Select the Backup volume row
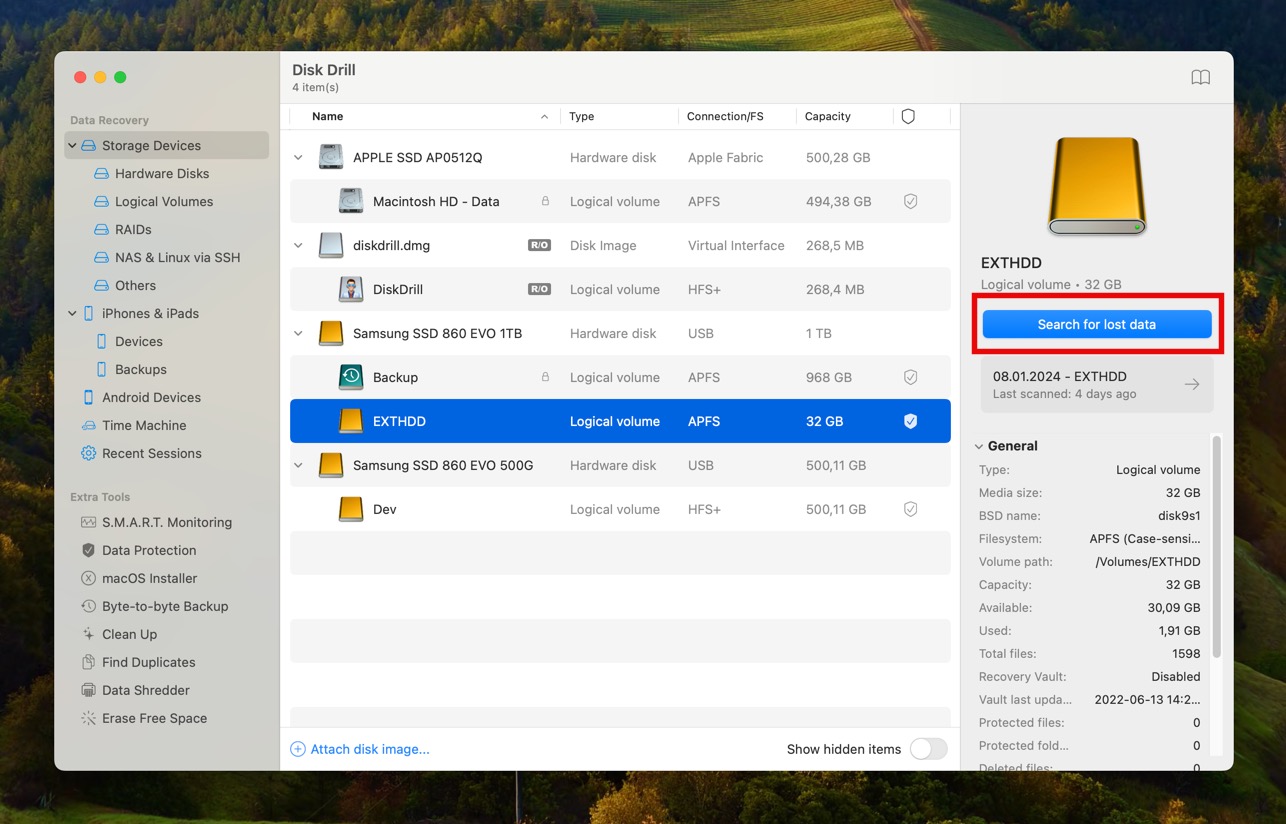 tap(620, 377)
